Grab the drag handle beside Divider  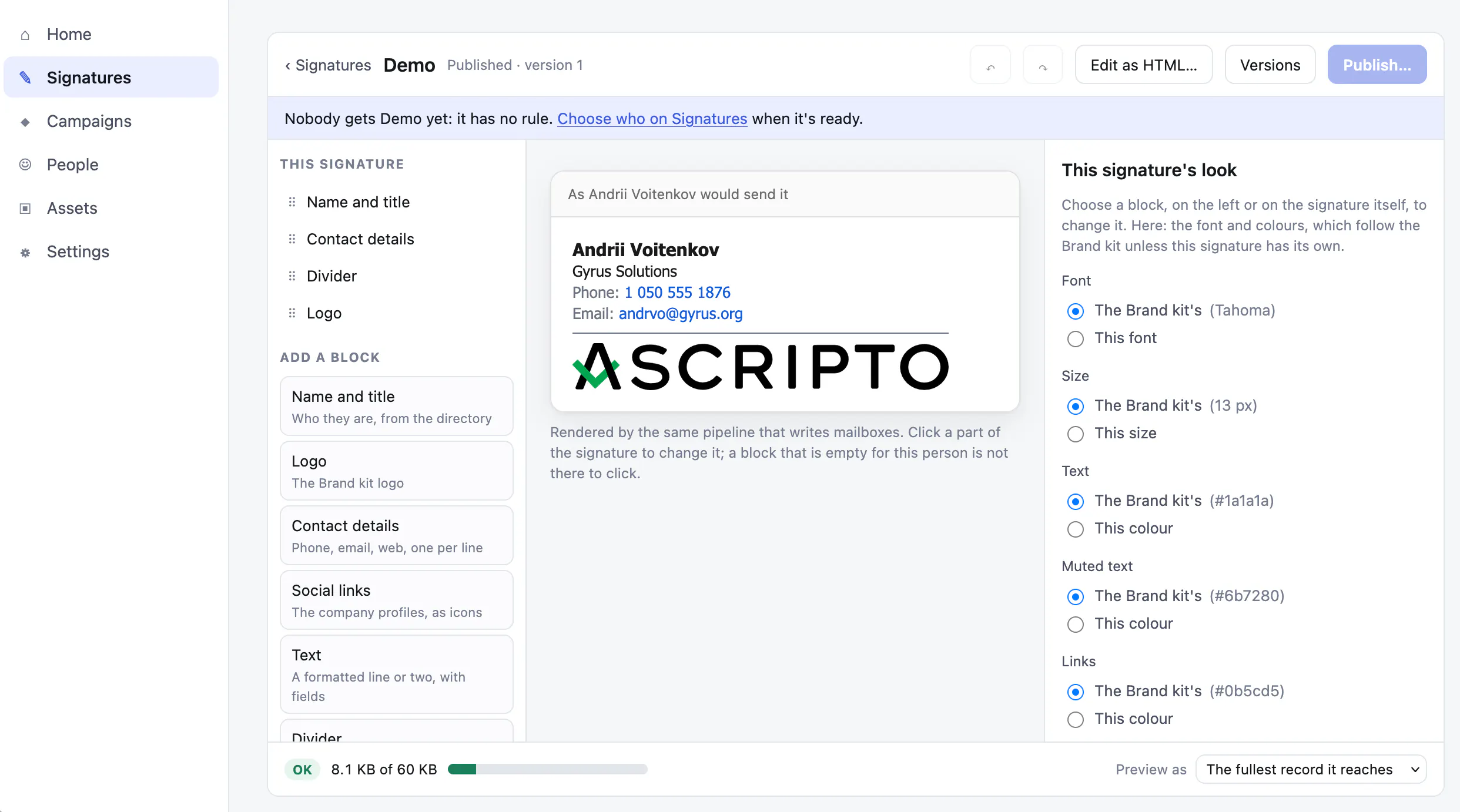click(292, 276)
